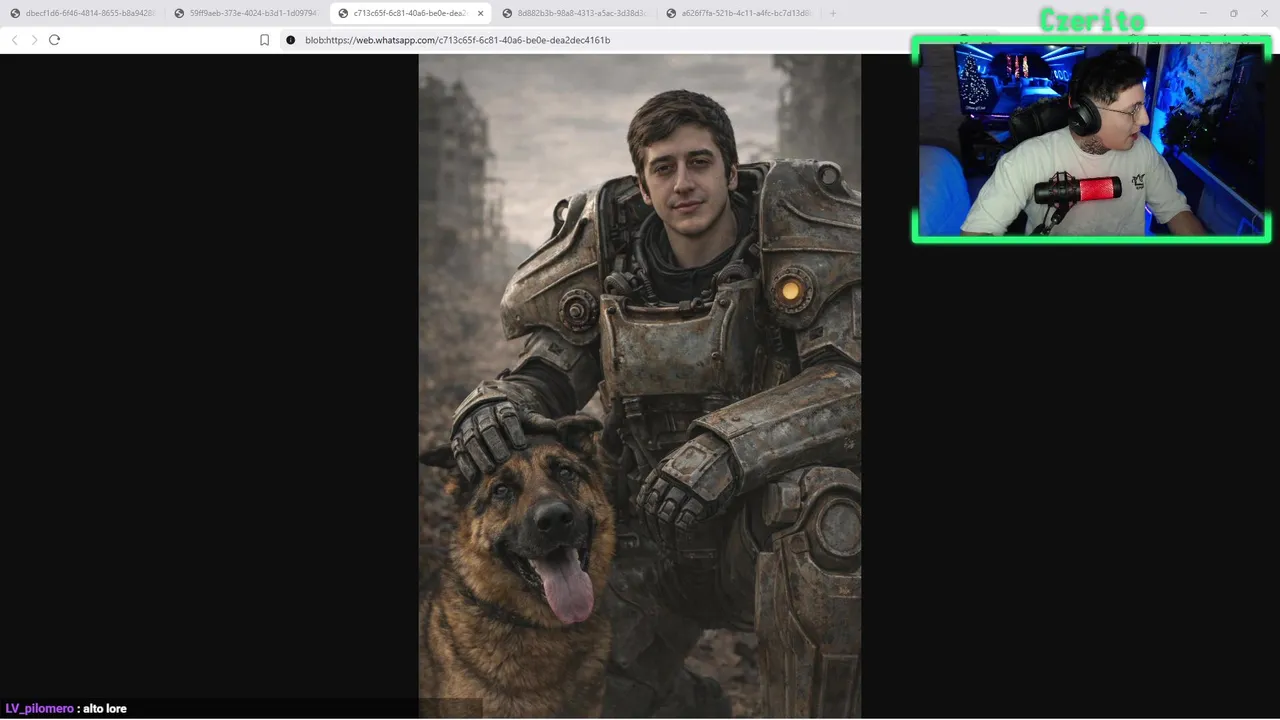Go back to the previous page
This screenshot has width=1280, height=720.
point(14,40)
